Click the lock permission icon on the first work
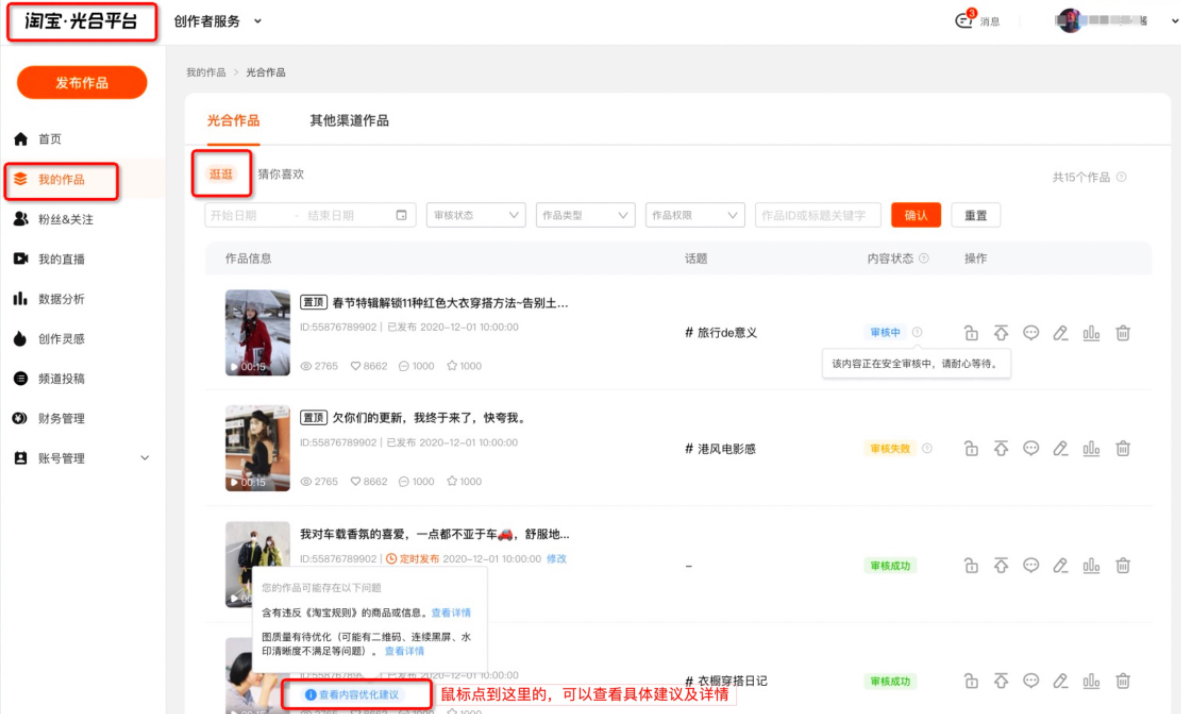This screenshot has height=714, width=1181. pos(970,332)
